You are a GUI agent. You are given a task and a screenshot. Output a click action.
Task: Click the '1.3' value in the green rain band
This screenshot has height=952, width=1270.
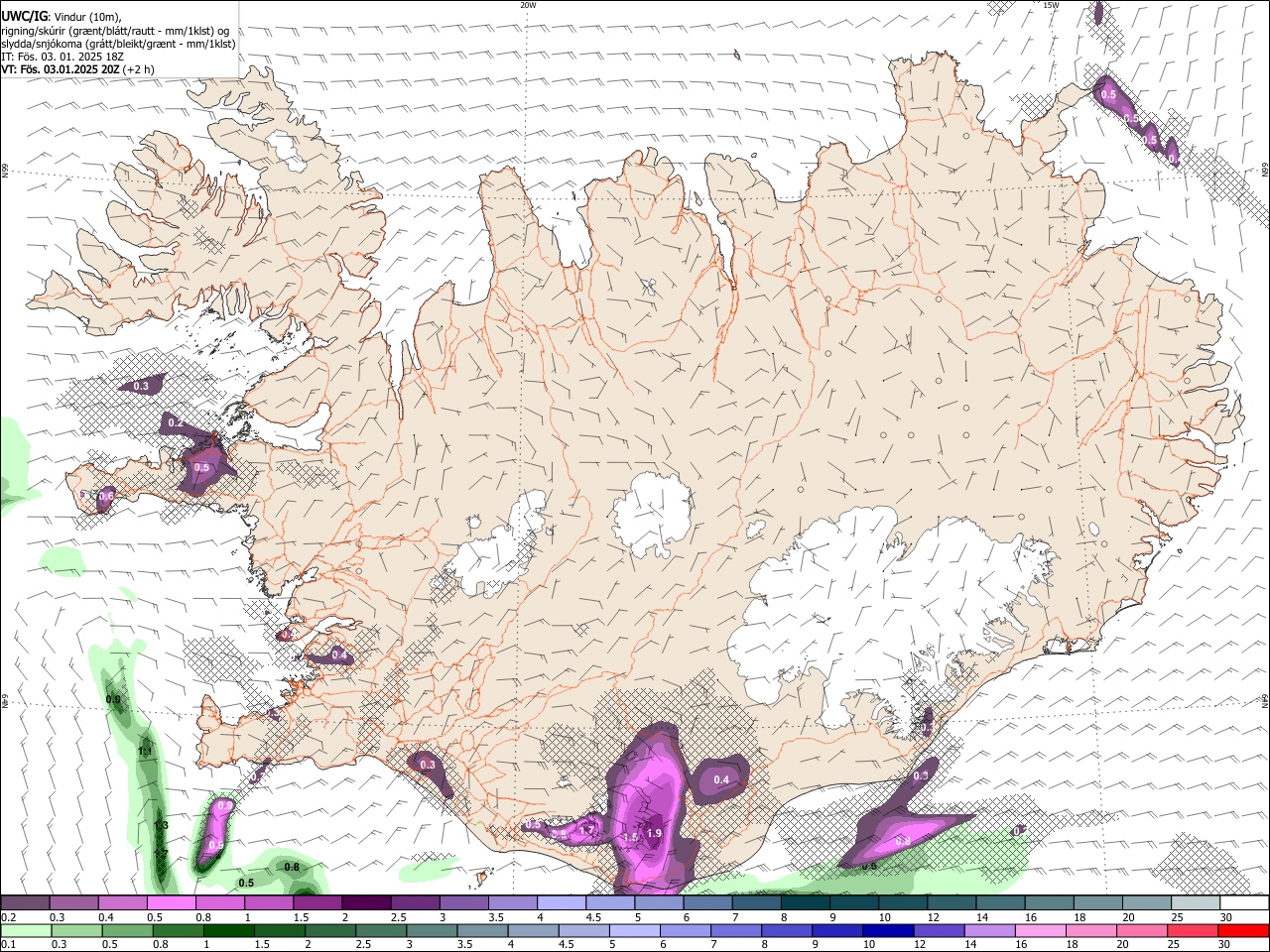coord(161,825)
